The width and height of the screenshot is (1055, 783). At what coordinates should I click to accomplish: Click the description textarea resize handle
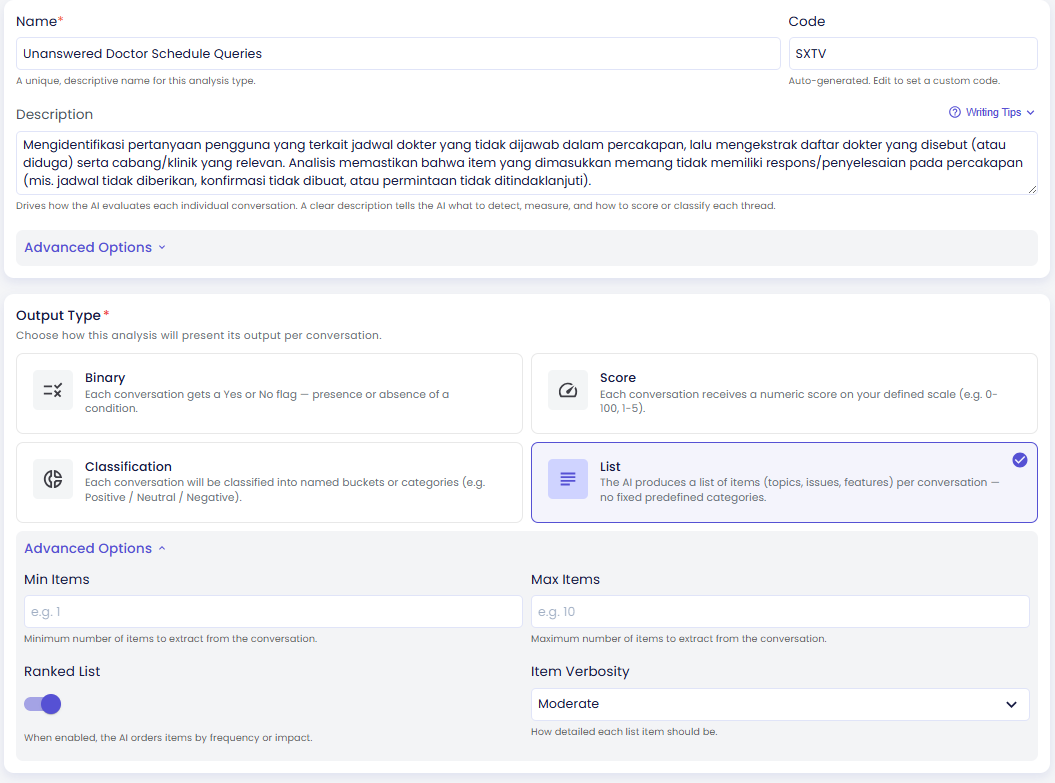tap(1032, 189)
